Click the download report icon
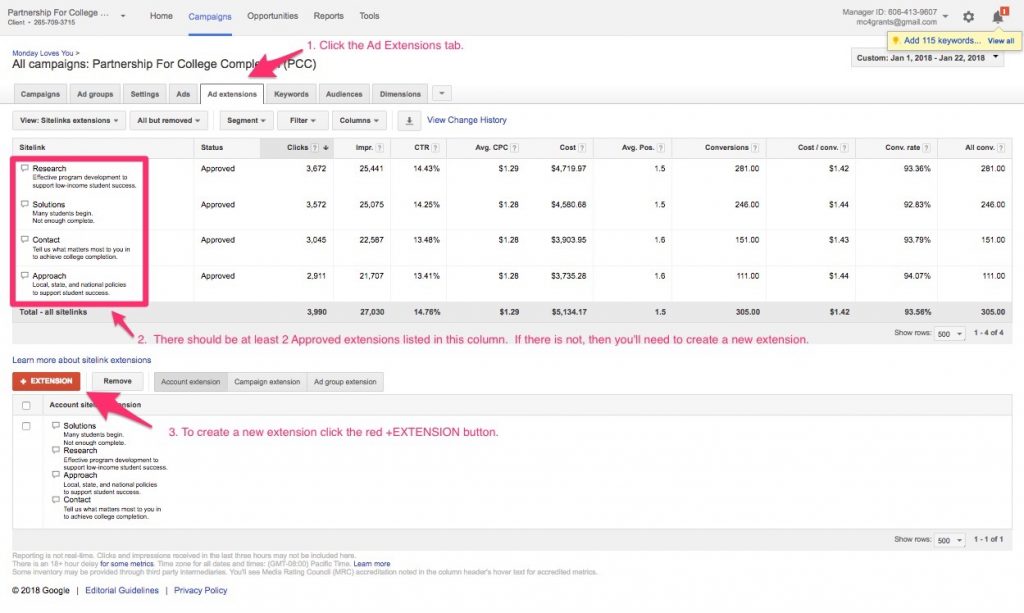Viewport: 1024px width, 613px height. tap(409, 121)
